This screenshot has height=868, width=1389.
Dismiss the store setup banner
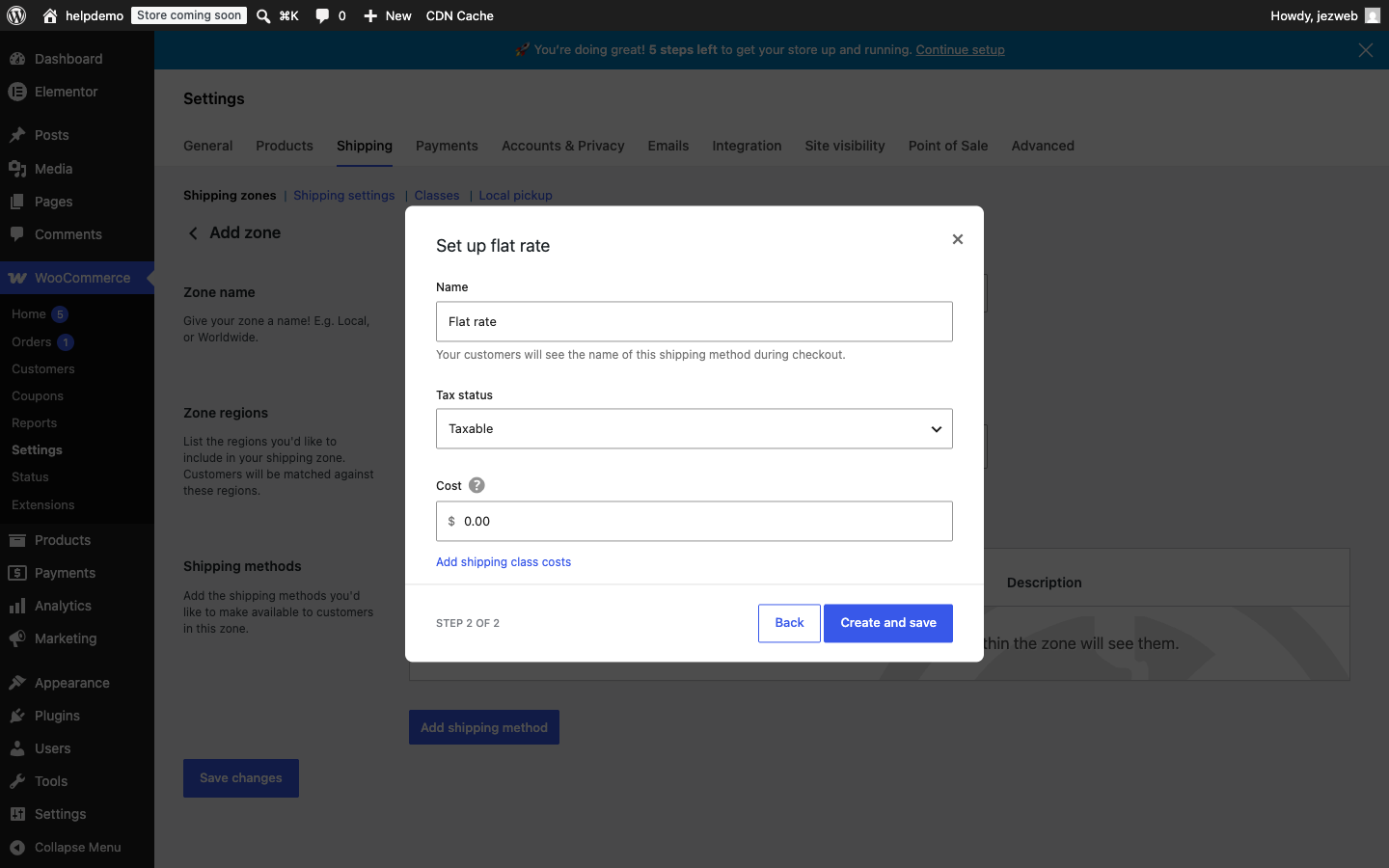pos(1366,50)
